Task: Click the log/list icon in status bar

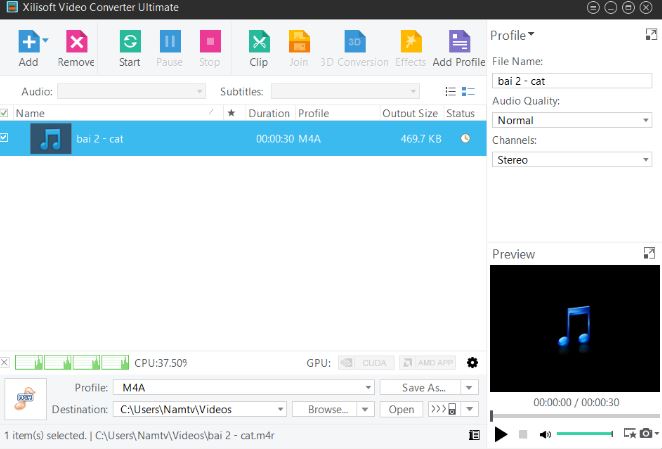Action: click(474, 435)
